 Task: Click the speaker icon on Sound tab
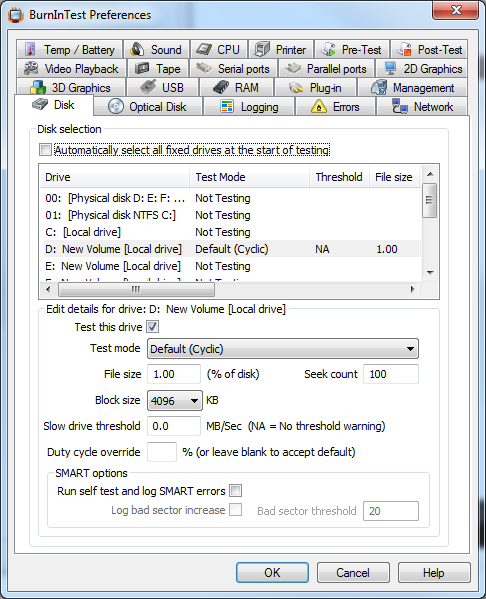click(137, 49)
